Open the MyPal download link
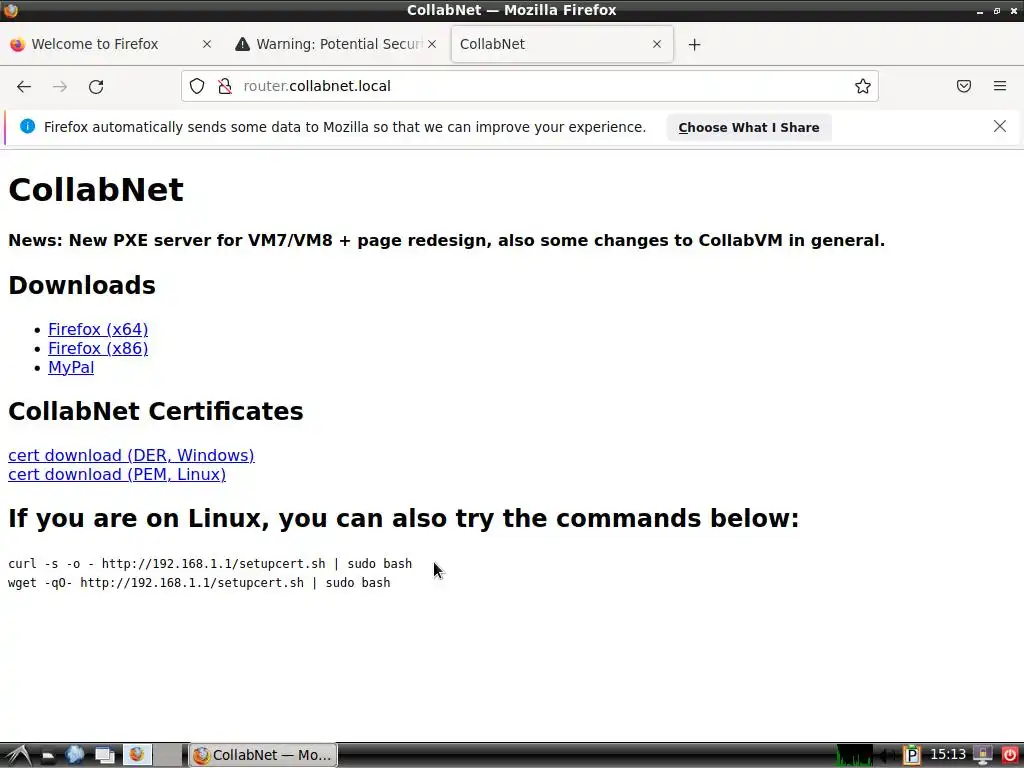Viewport: 1024px width, 768px height. pyautogui.click(x=71, y=367)
